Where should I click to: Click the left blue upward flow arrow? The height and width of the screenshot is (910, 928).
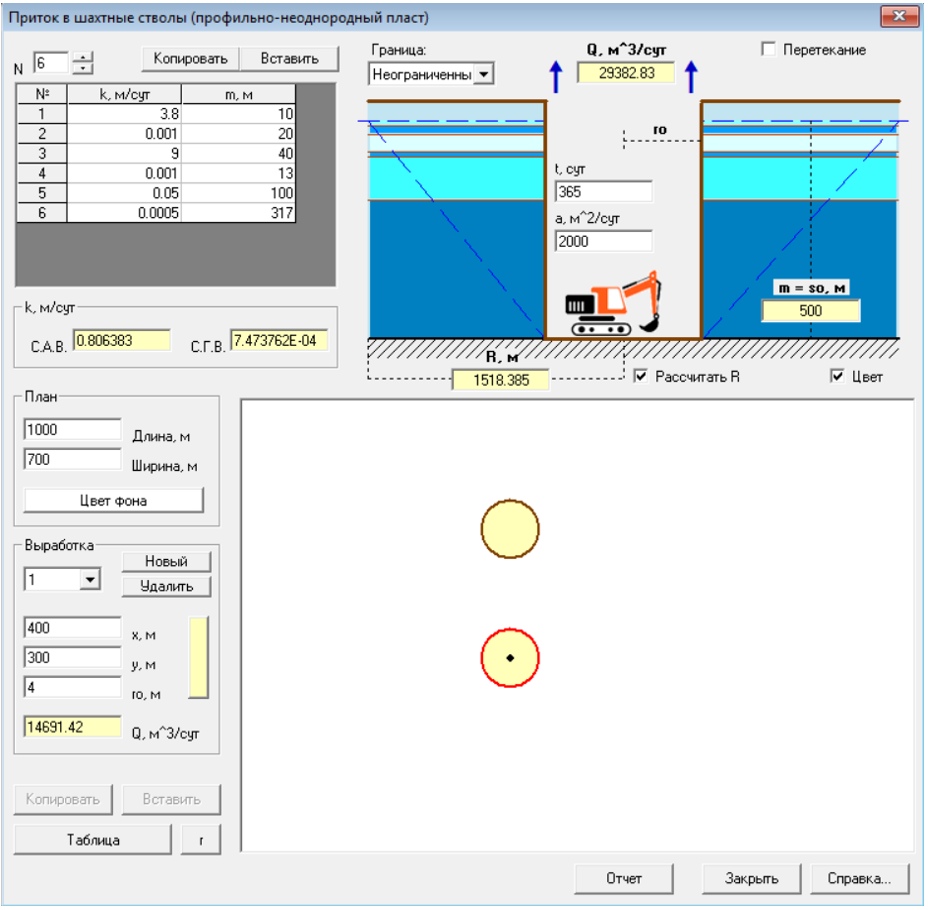point(557,76)
